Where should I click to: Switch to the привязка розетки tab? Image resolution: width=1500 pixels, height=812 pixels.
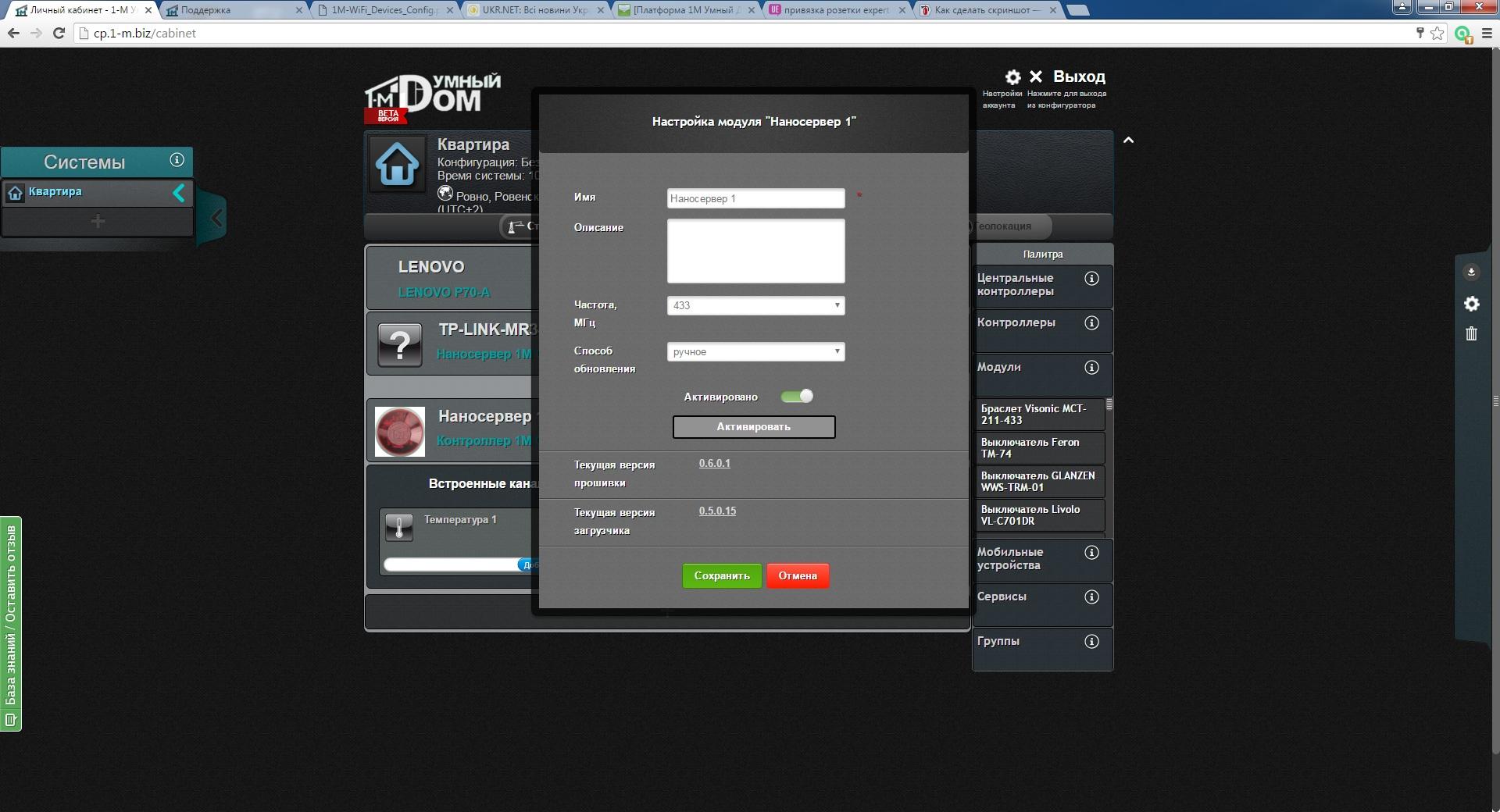point(837,10)
